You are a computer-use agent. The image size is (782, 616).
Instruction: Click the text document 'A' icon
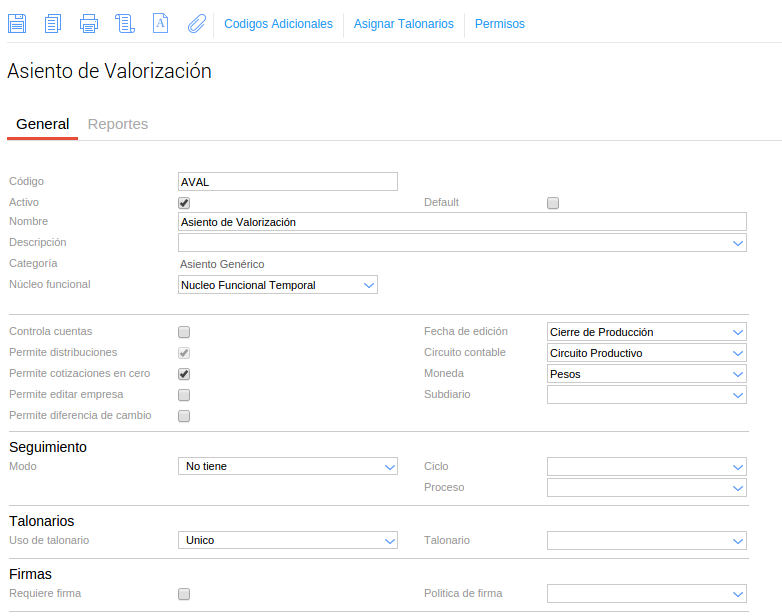[160, 23]
